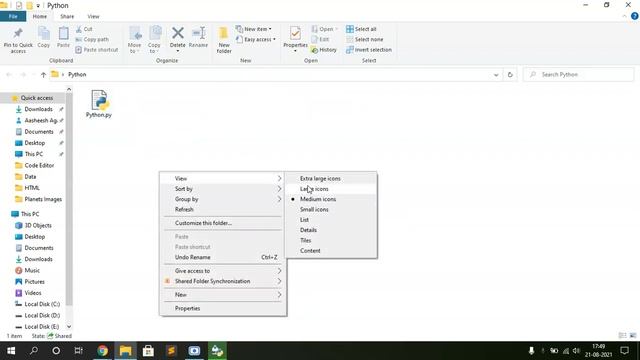Switch to large thumbnails view in status bar
Image resolution: width=640 pixels, height=360 pixels.
[633, 336]
